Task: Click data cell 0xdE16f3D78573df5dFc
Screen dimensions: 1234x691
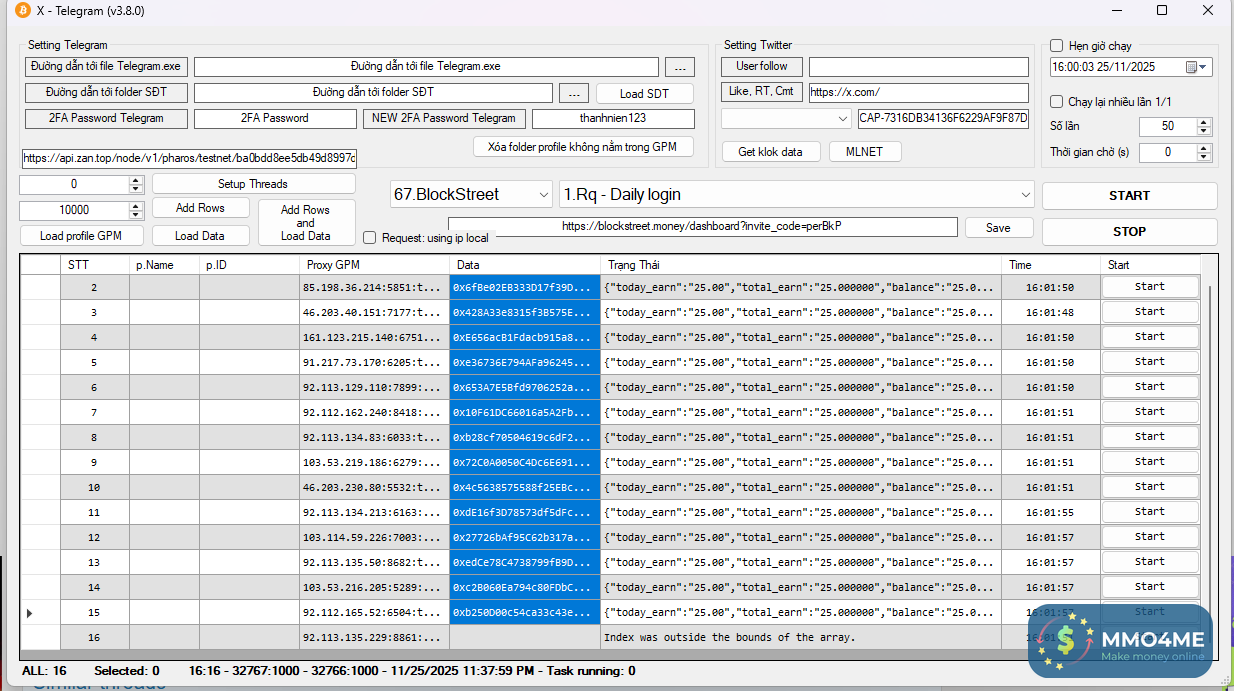Action: tap(525, 512)
